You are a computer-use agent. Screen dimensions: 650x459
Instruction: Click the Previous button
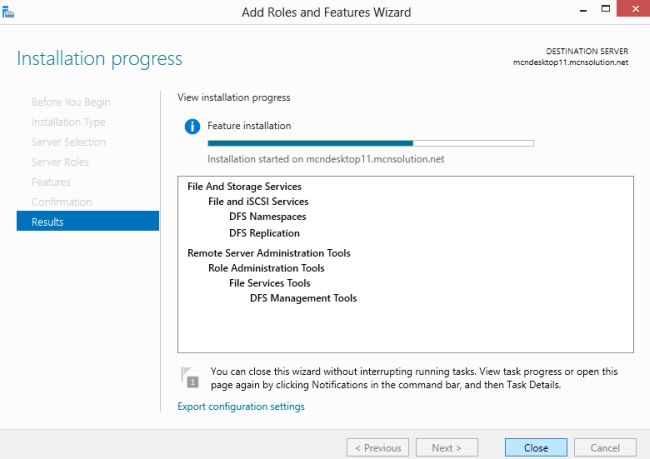coord(378,448)
